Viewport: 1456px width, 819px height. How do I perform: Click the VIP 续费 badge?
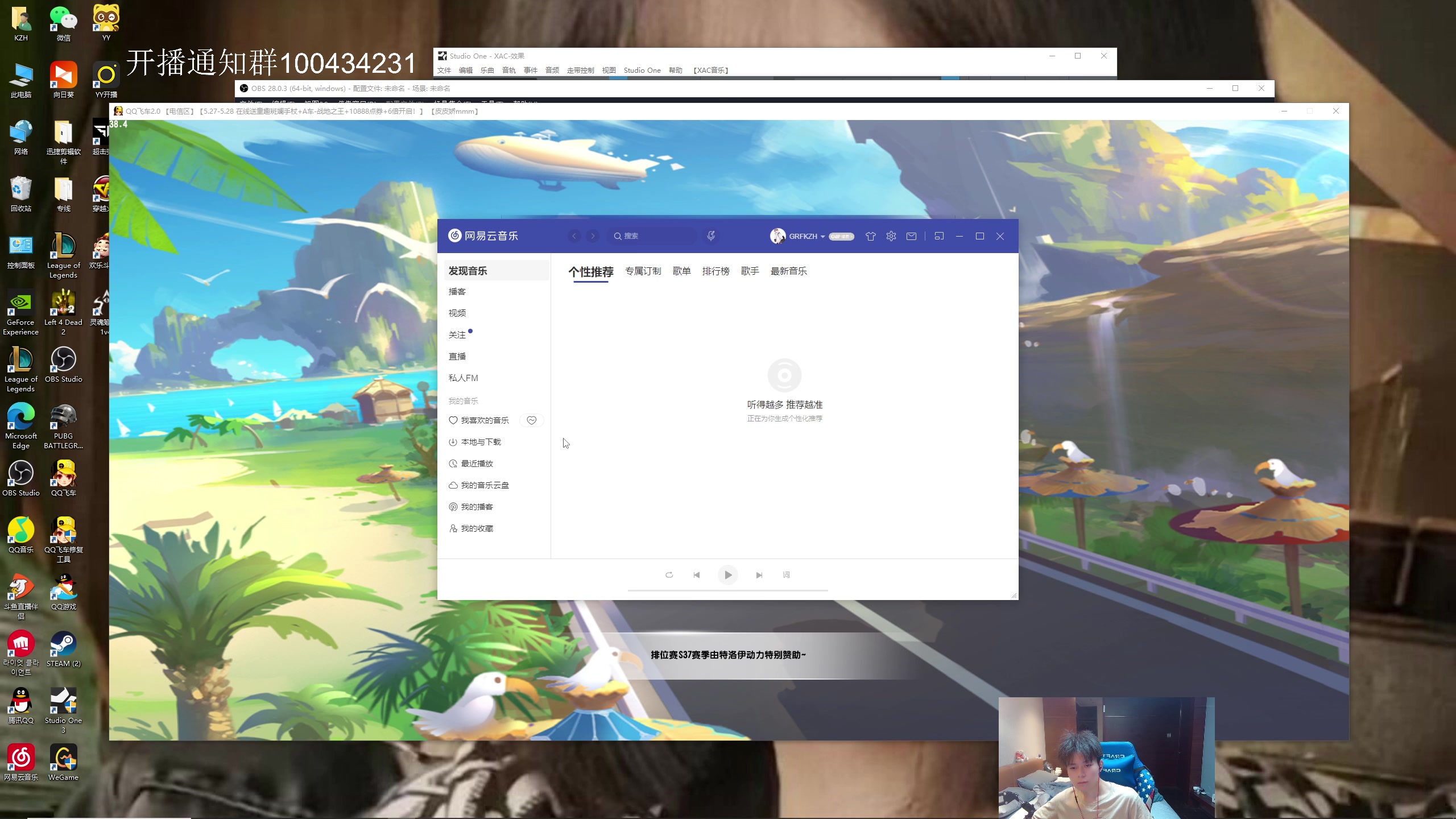tap(842, 237)
